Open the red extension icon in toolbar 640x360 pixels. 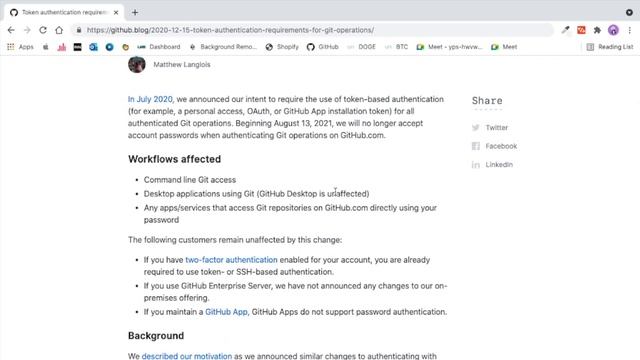(x=581, y=30)
